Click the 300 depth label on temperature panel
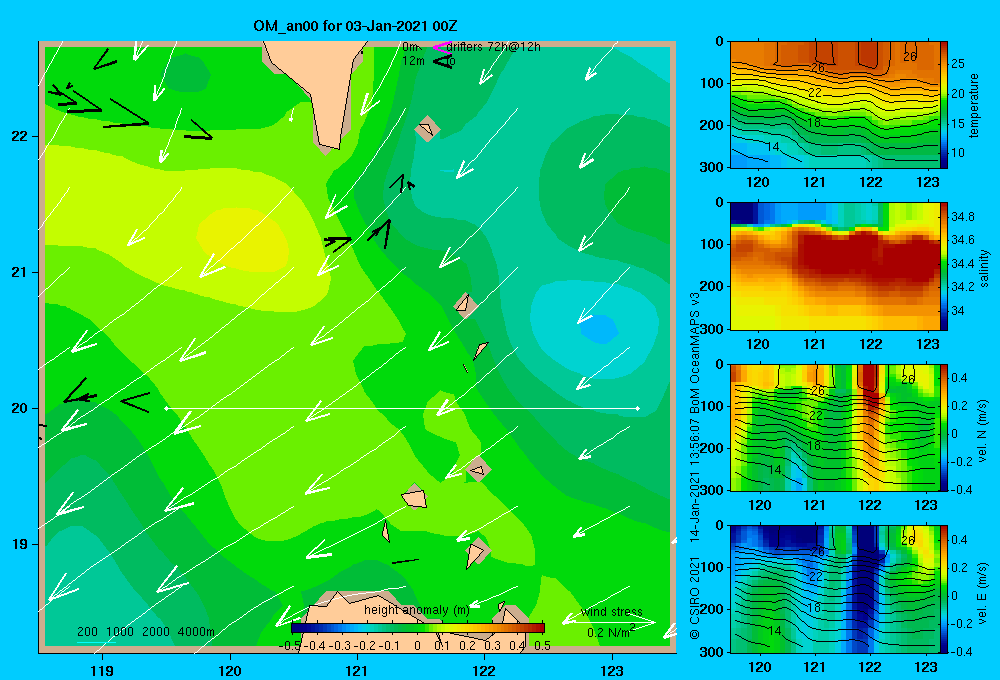1000x680 pixels. click(712, 167)
